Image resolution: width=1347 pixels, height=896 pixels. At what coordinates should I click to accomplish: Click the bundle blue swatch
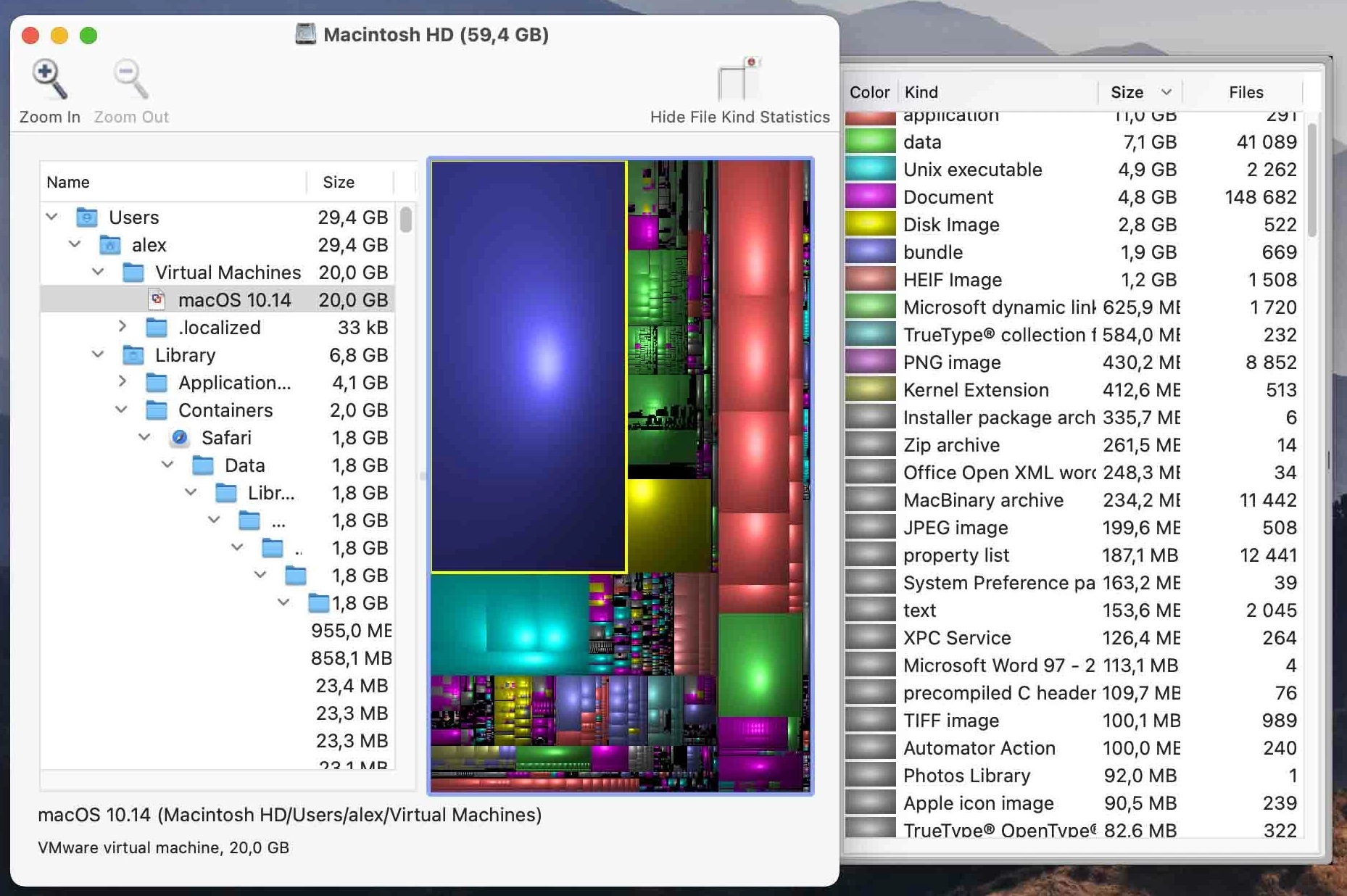coord(871,252)
